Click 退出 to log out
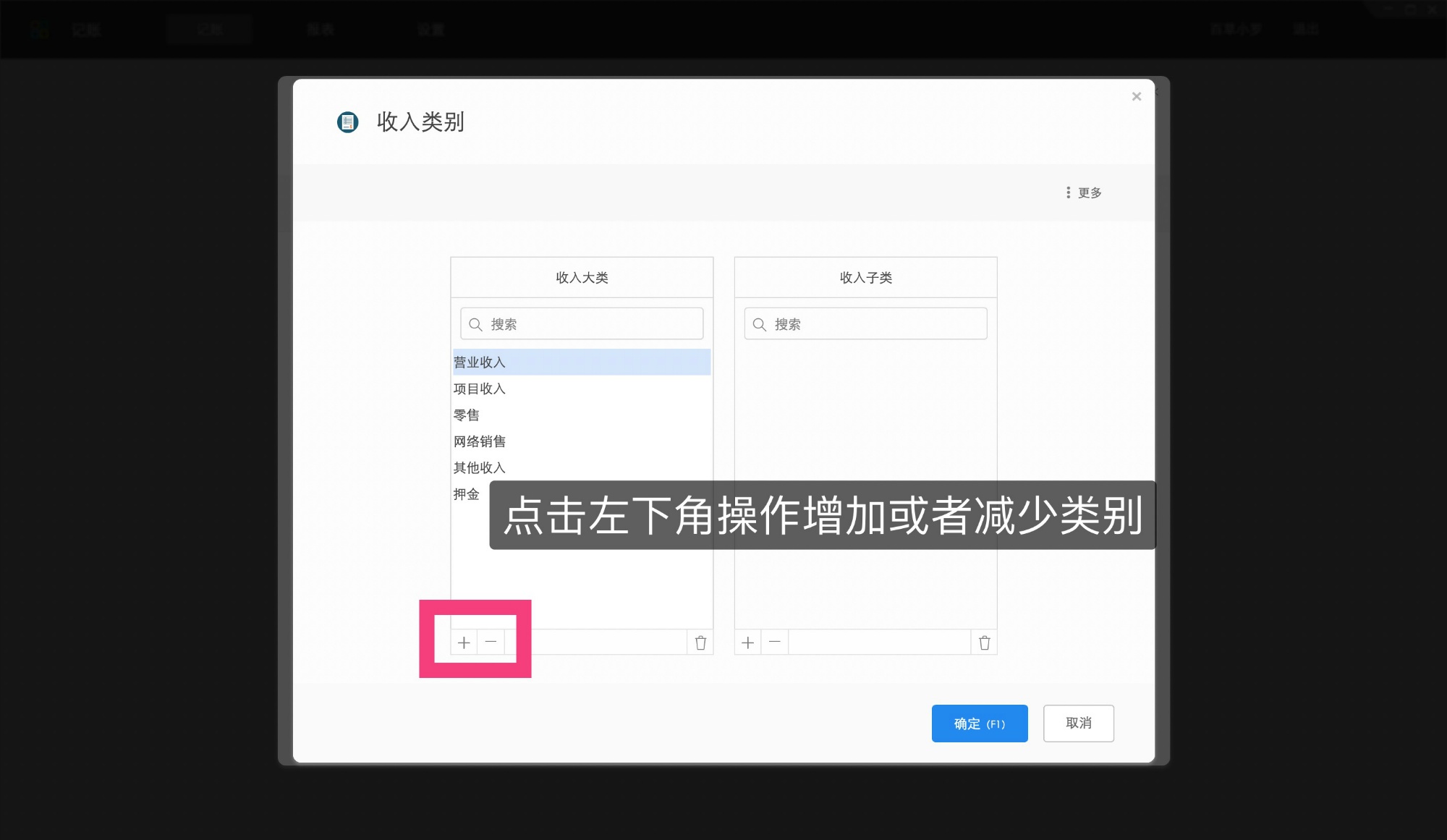The height and width of the screenshot is (840, 1447). 1306,29
